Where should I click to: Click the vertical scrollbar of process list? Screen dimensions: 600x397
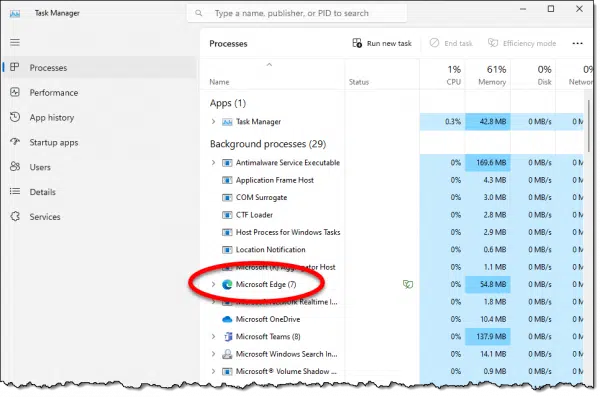[x=589, y=126]
